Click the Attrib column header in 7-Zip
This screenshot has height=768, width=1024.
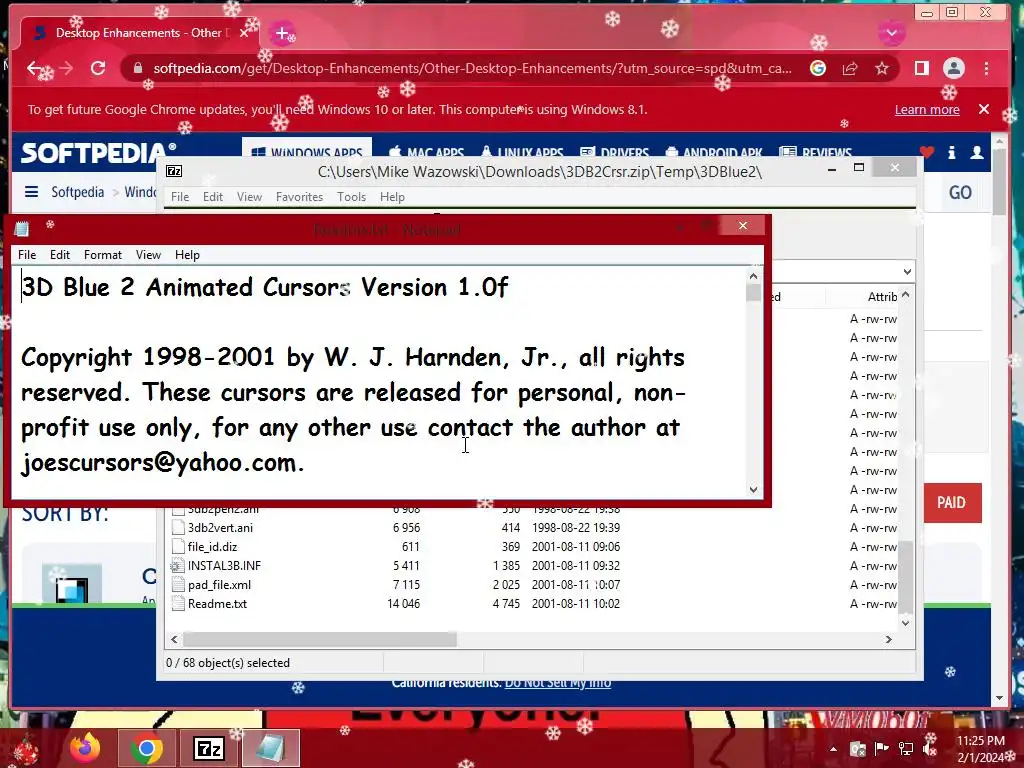pyautogui.click(x=882, y=296)
